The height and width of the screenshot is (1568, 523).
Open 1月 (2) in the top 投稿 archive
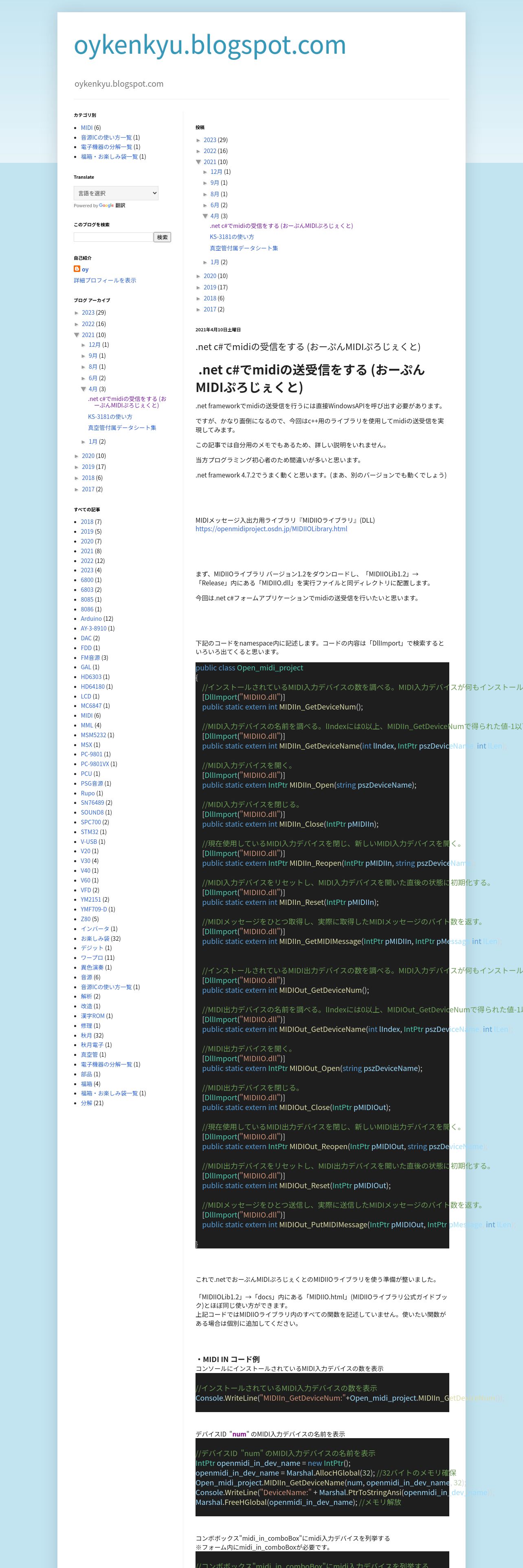pyautogui.click(x=215, y=262)
